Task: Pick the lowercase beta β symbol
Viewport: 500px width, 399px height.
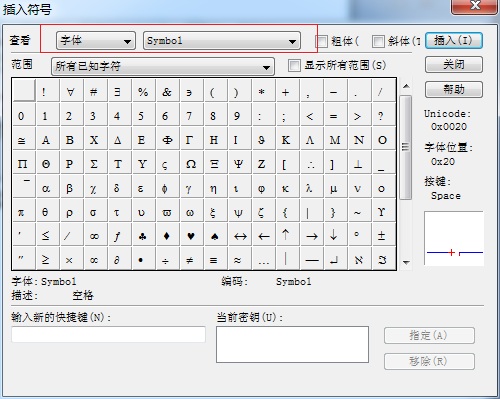Action: [69, 188]
